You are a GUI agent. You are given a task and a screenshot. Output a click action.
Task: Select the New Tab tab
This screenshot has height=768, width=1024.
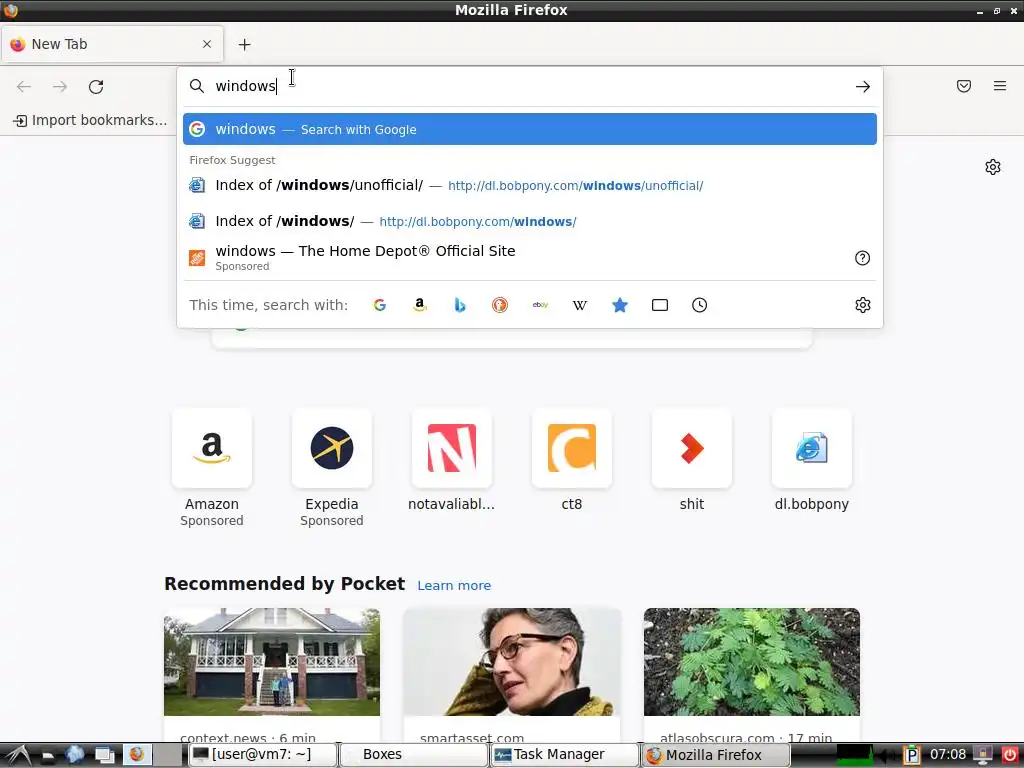pyautogui.click(x=112, y=44)
